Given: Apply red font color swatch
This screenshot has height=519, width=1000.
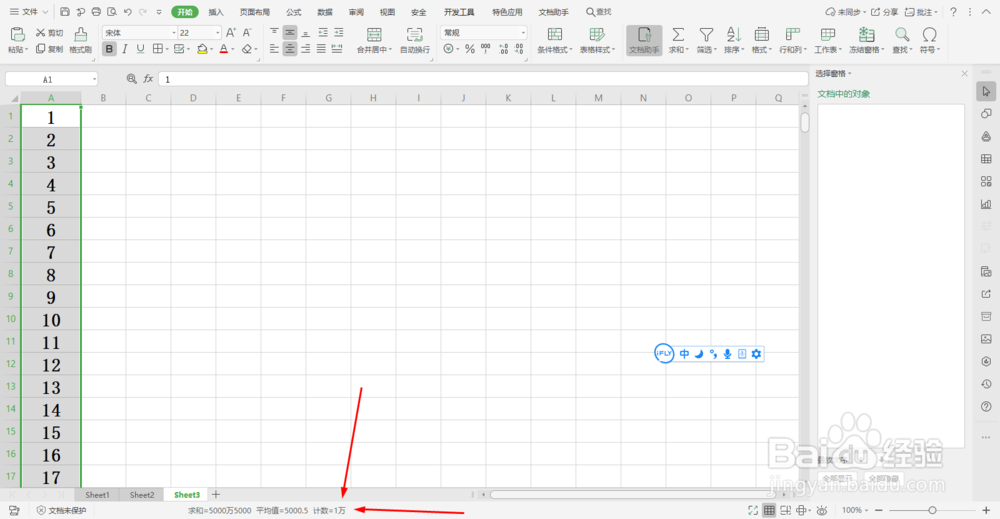Looking at the screenshot, I should coord(224,49).
